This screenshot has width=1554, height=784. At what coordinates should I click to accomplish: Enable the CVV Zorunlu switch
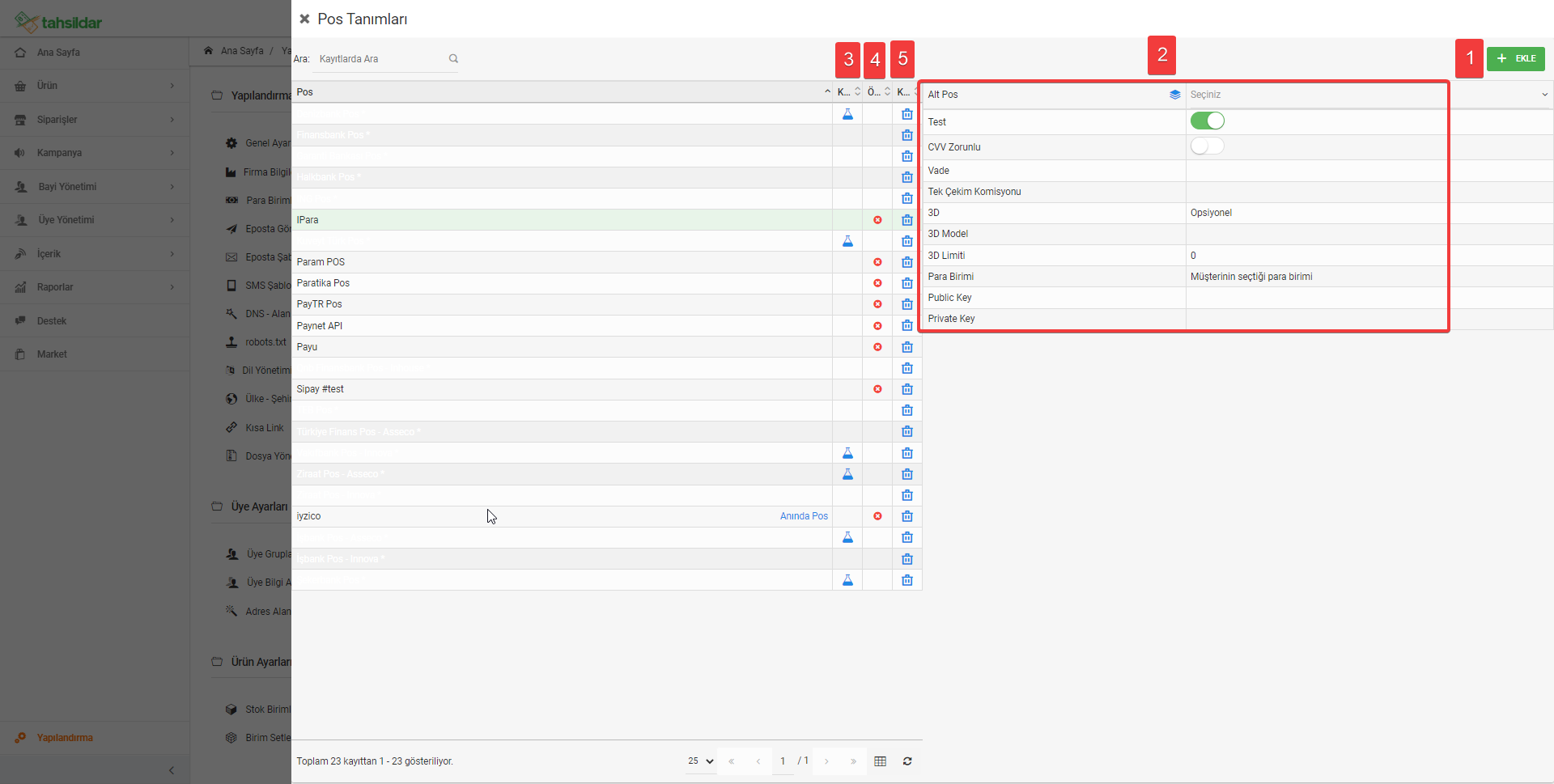[1207, 146]
